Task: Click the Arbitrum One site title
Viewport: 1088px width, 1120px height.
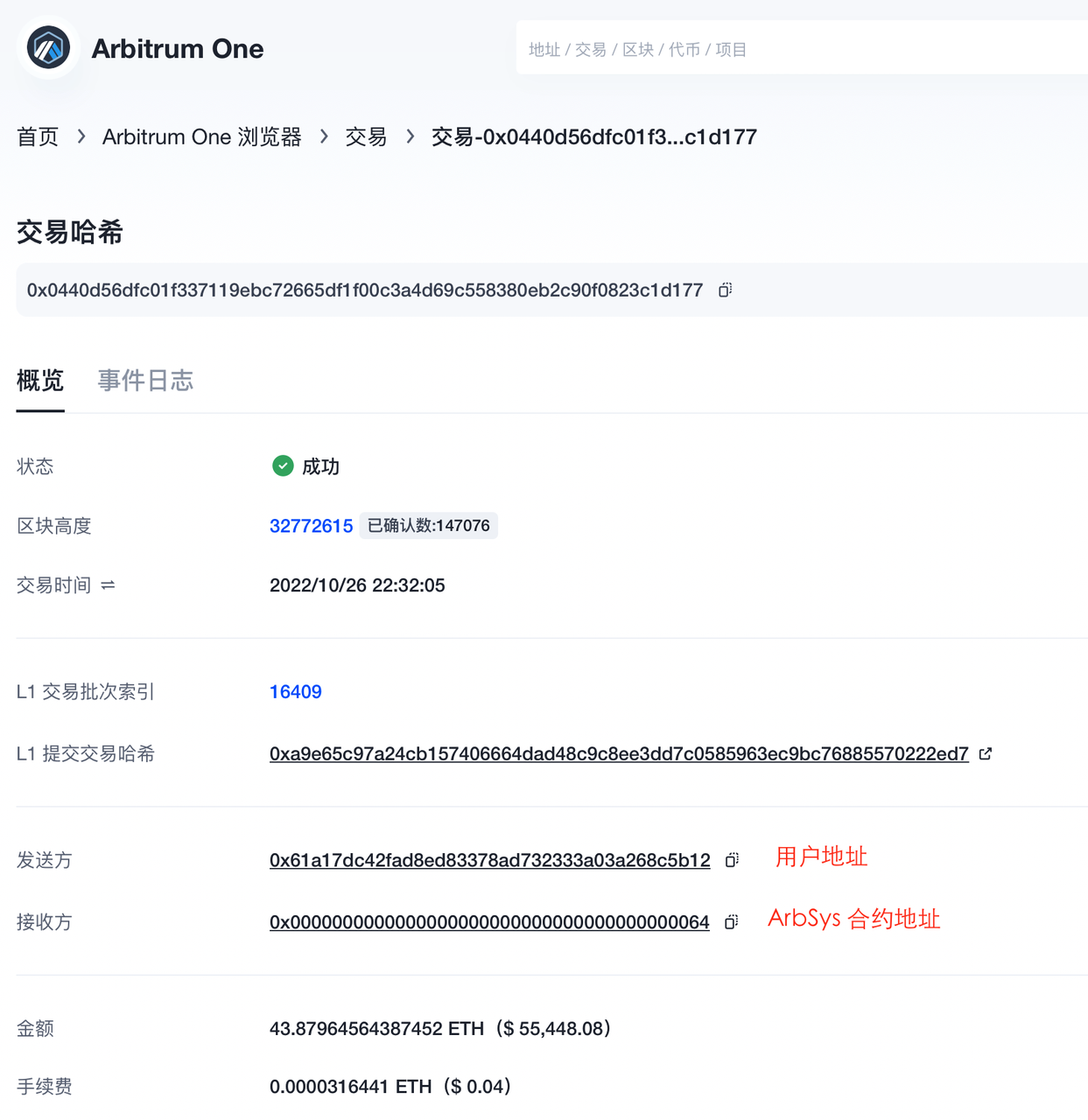Action: (177, 49)
